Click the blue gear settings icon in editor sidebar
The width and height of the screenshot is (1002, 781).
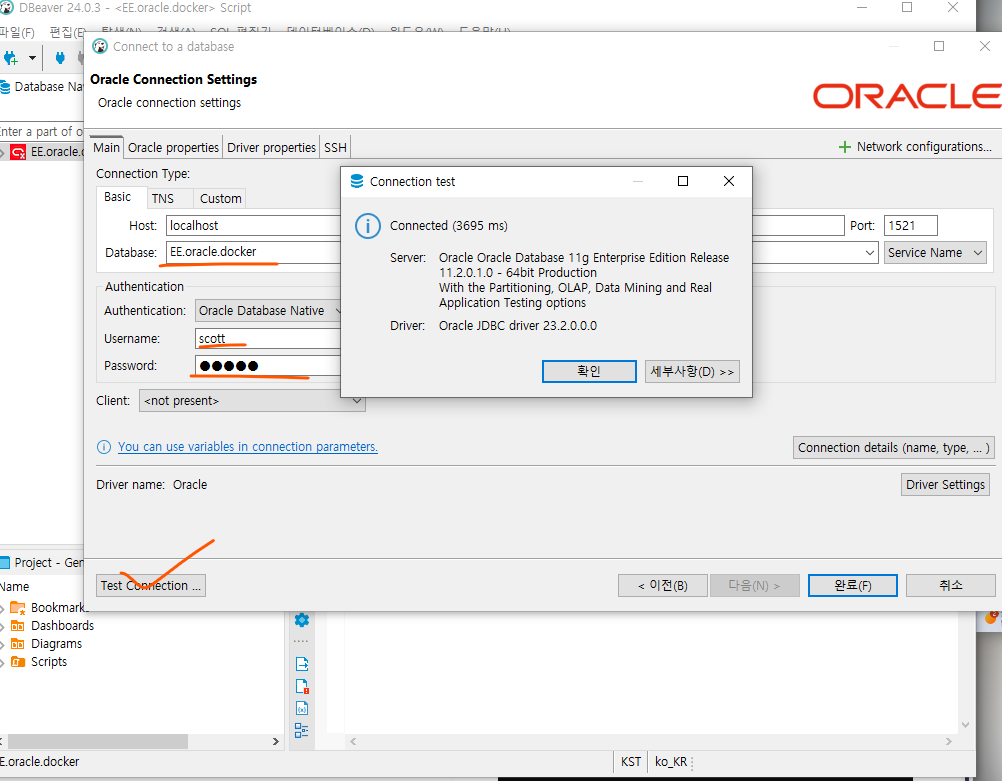click(302, 619)
